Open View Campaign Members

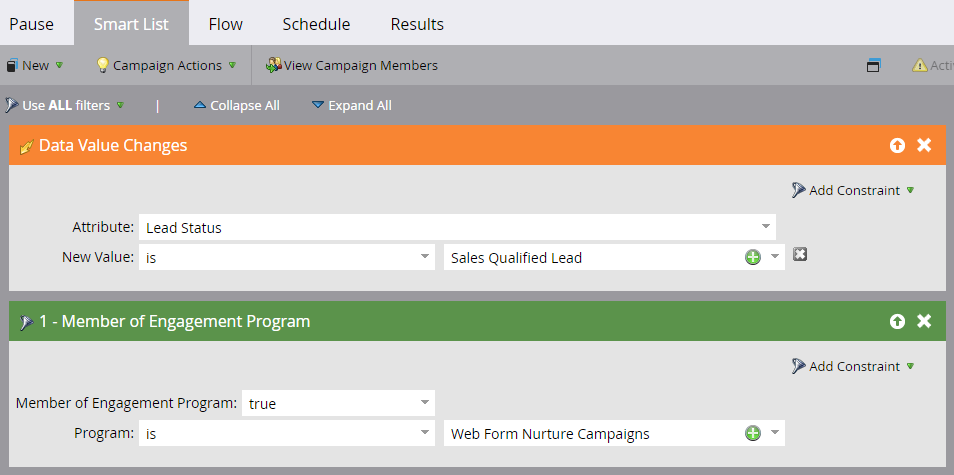click(x=351, y=66)
